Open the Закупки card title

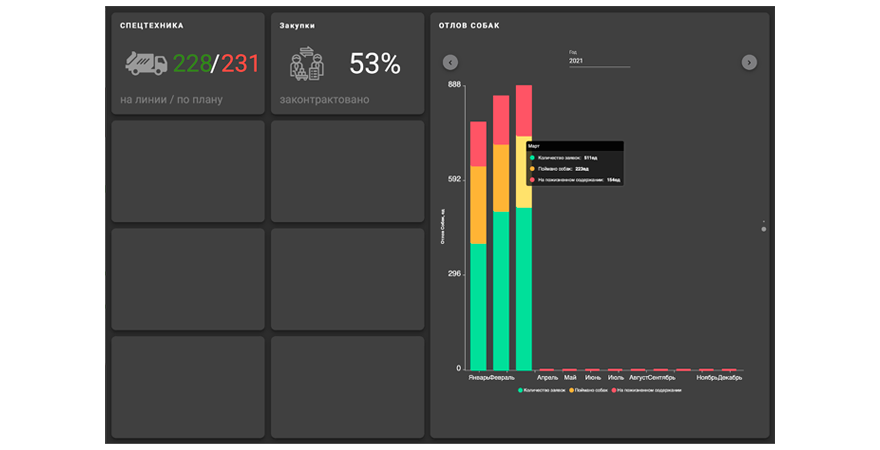[x=297, y=25]
